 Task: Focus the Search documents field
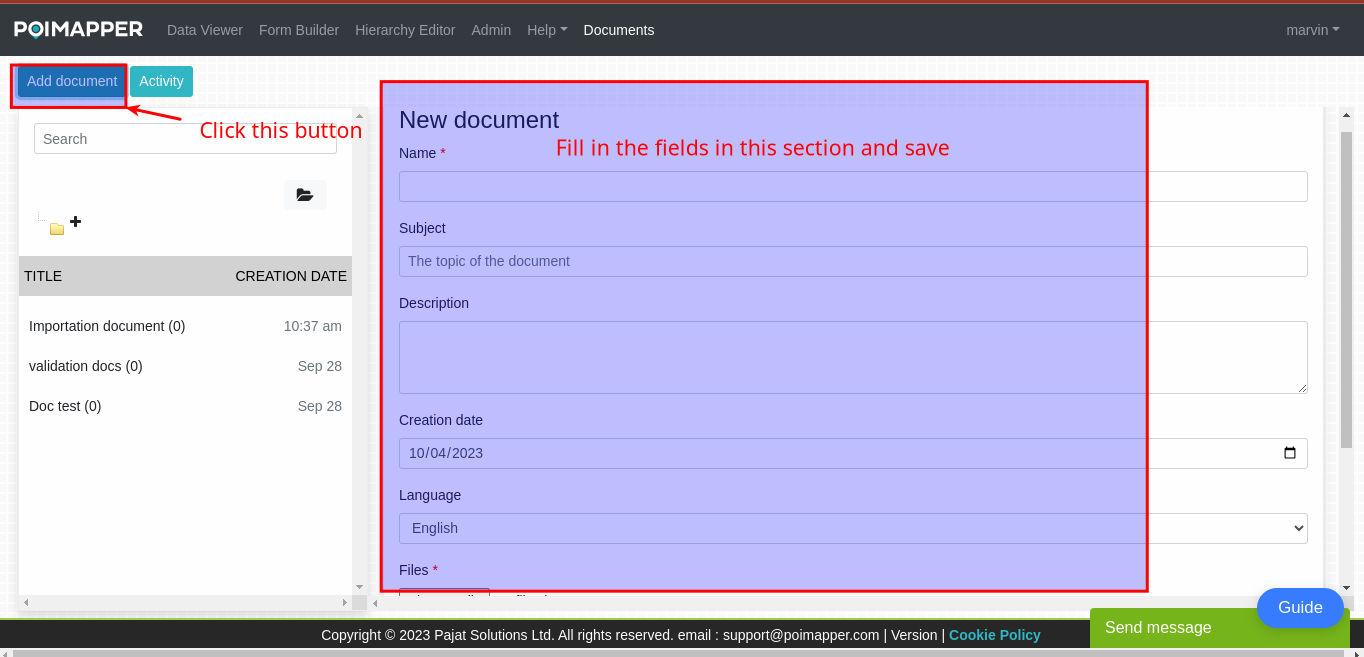coord(185,139)
